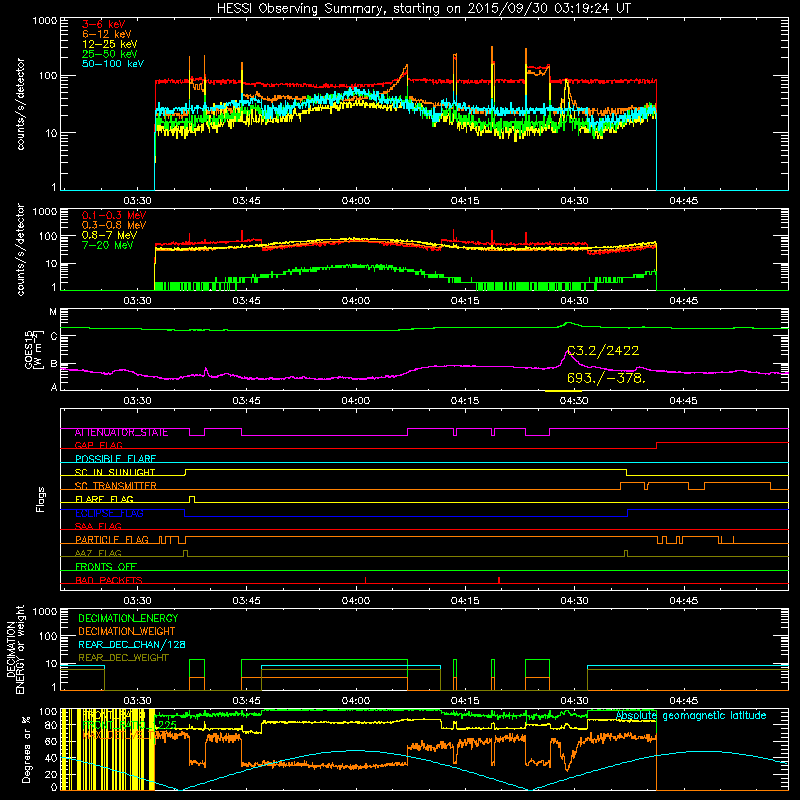Click the C class label on GOES axis
Screen dimensions: 800x800
click(x=54, y=337)
